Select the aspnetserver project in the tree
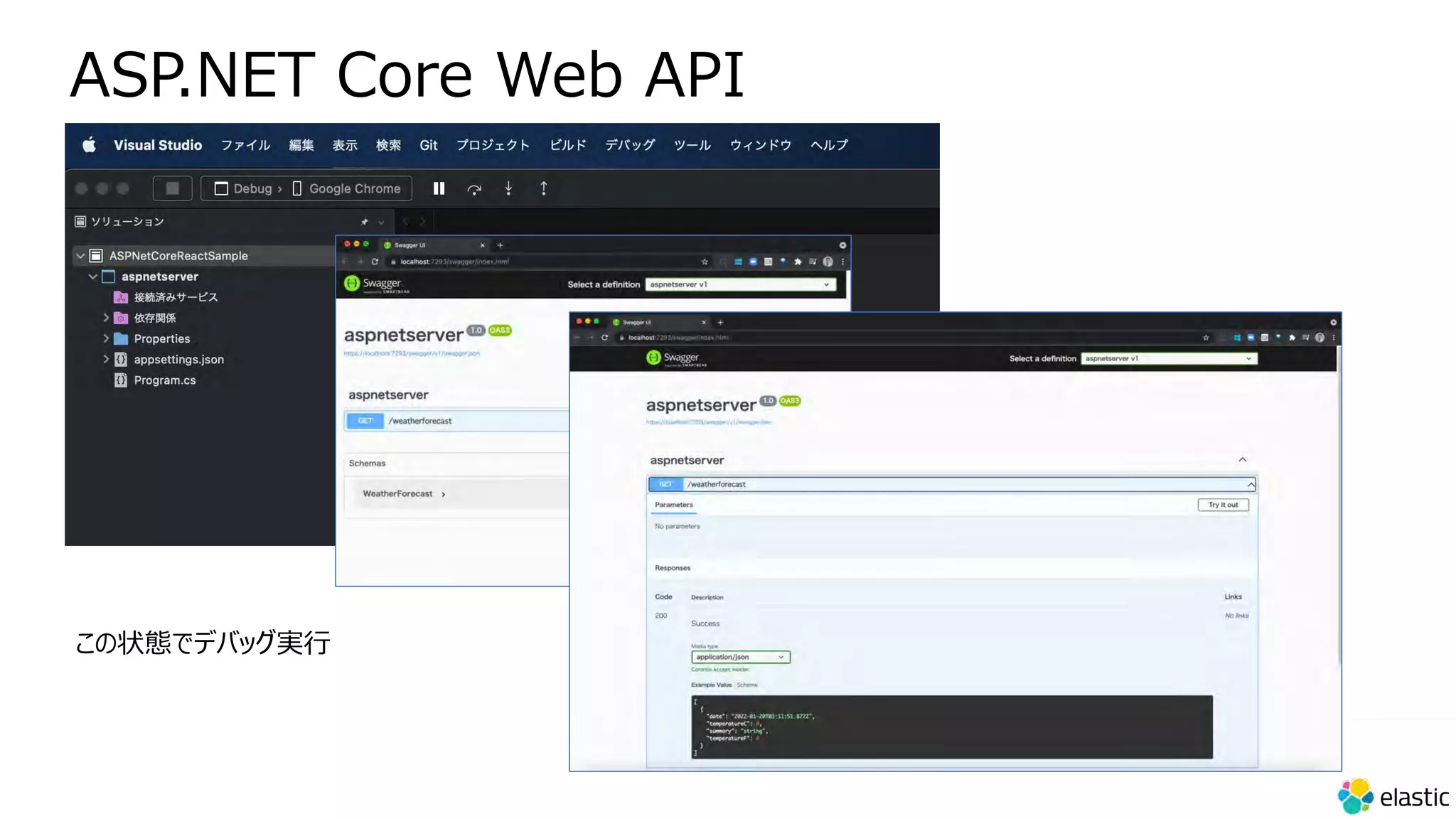Viewport: 1456px width, 819px height. pyautogui.click(x=160, y=277)
